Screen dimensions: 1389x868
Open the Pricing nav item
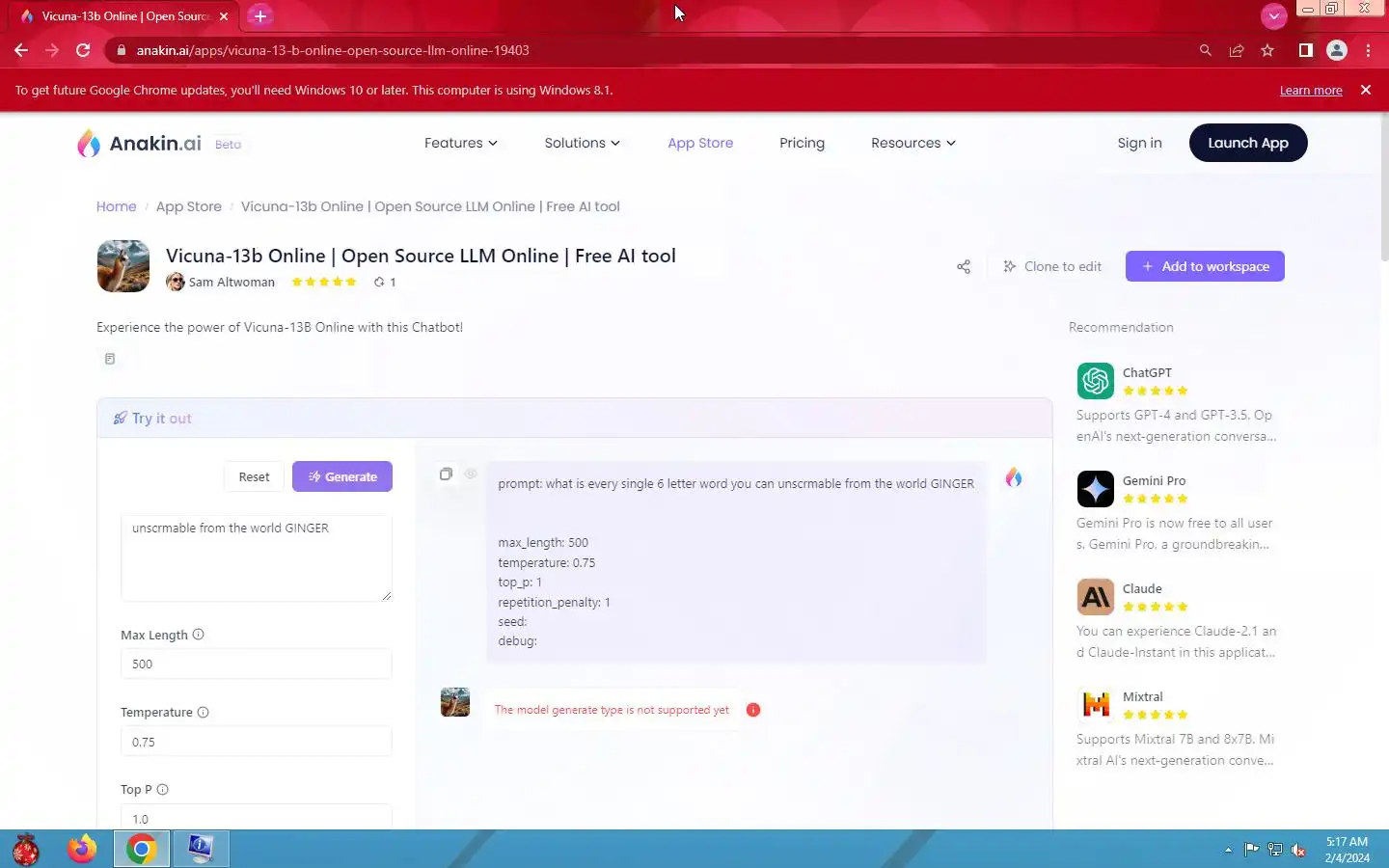[x=802, y=143]
